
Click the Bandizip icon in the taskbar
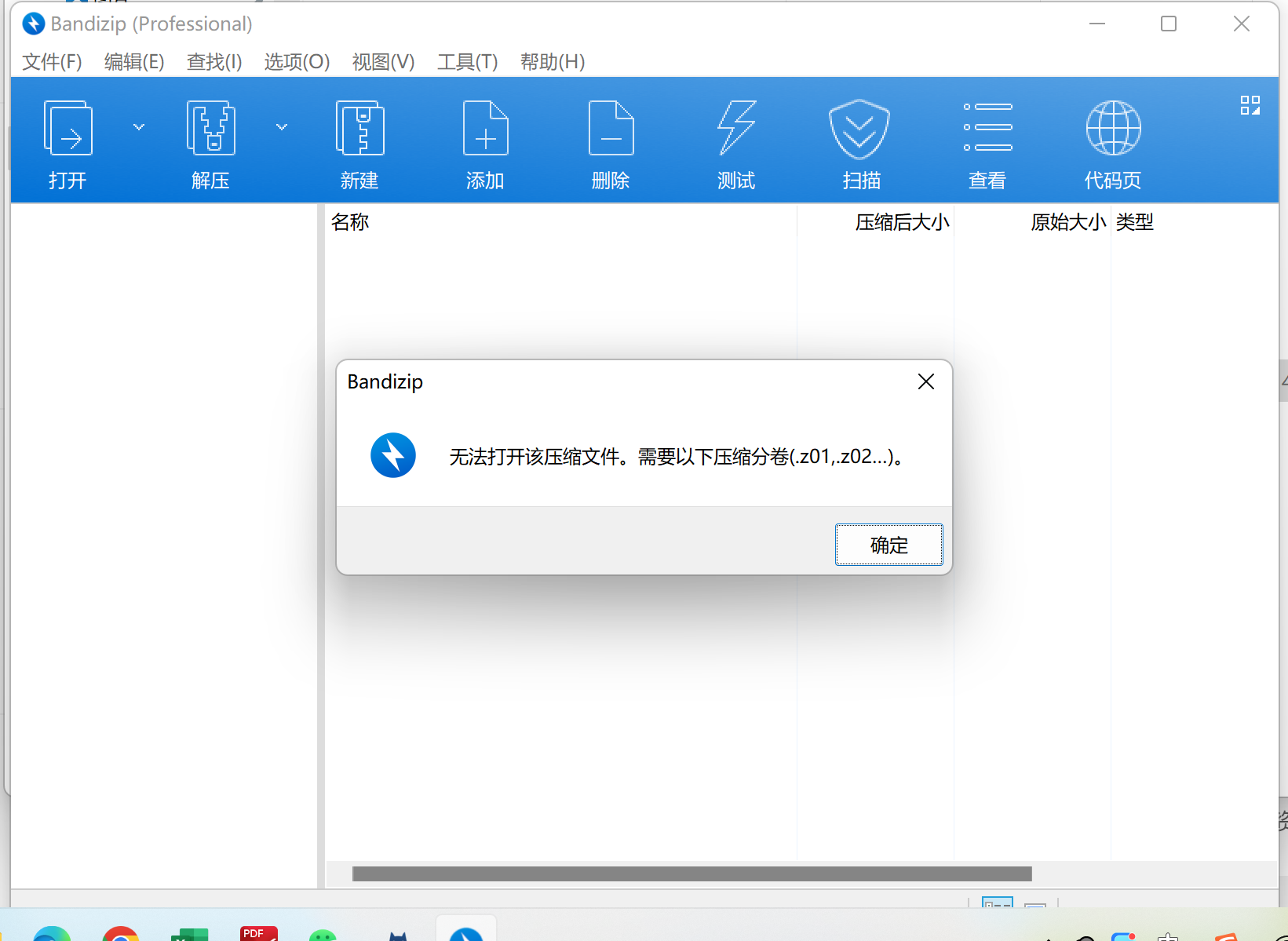[x=465, y=930]
